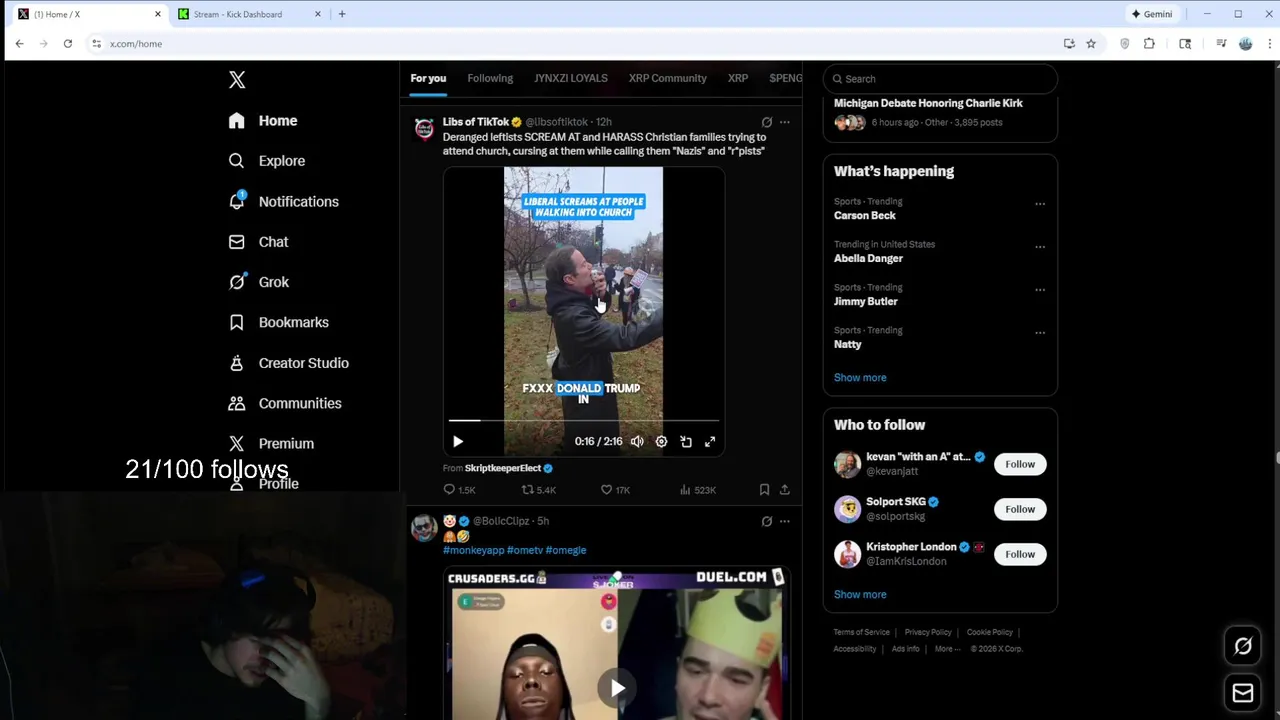Follow Kristopher London
Viewport: 1280px width, 720px height.
click(1020, 554)
